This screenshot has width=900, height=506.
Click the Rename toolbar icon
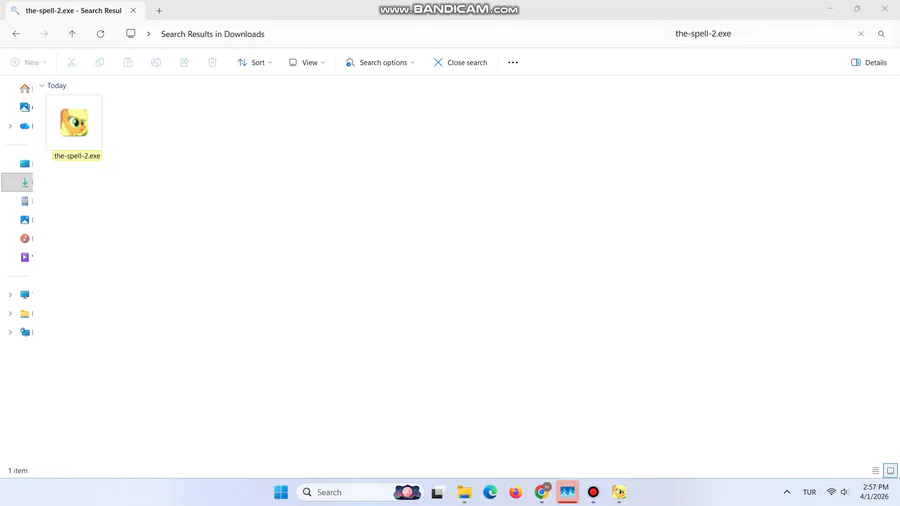click(x=156, y=63)
